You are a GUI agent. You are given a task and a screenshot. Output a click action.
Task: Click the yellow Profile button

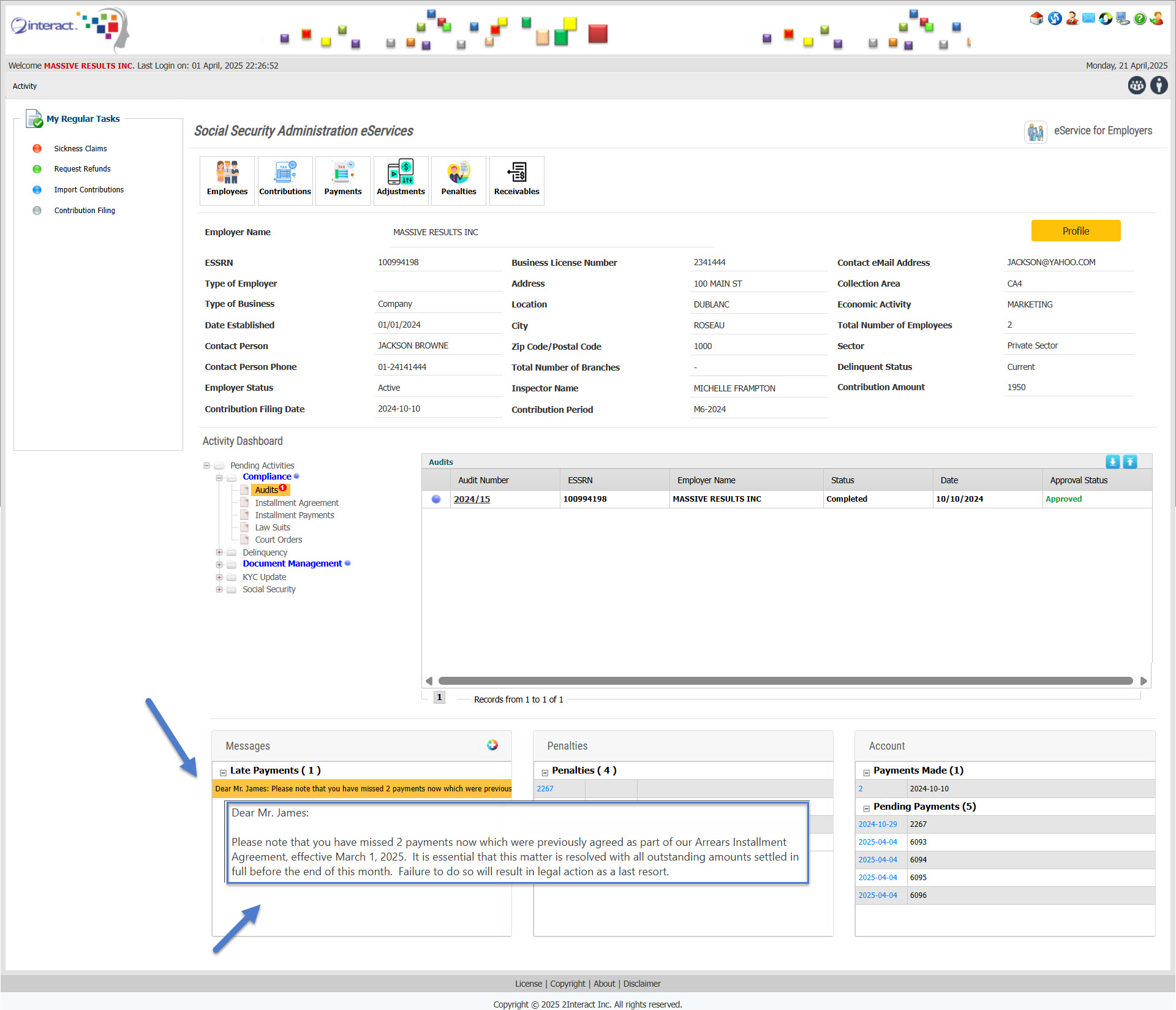pyautogui.click(x=1076, y=231)
